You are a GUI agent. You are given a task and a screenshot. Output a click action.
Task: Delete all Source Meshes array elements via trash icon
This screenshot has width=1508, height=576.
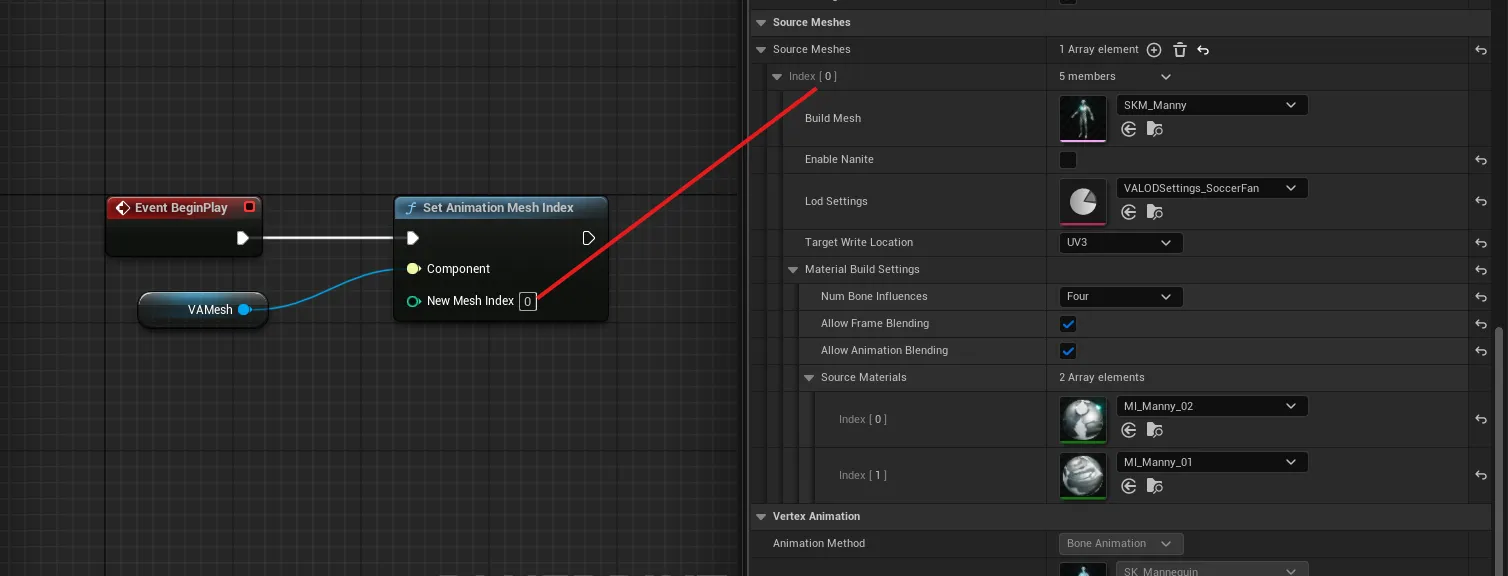click(1181, 49)
